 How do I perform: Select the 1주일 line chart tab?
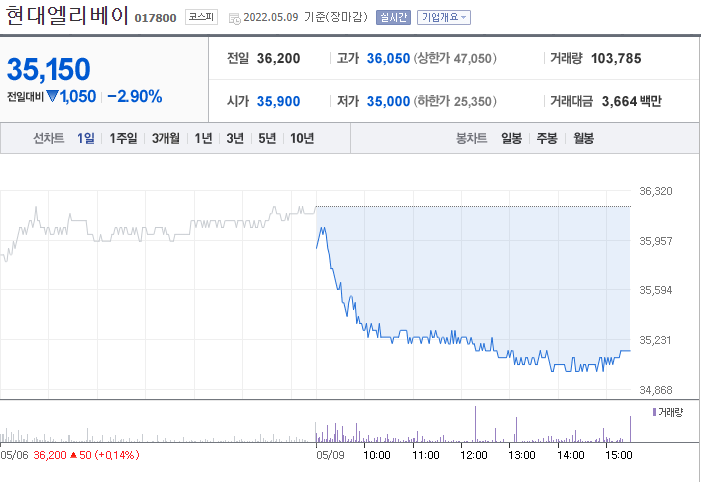coord(123,138)
